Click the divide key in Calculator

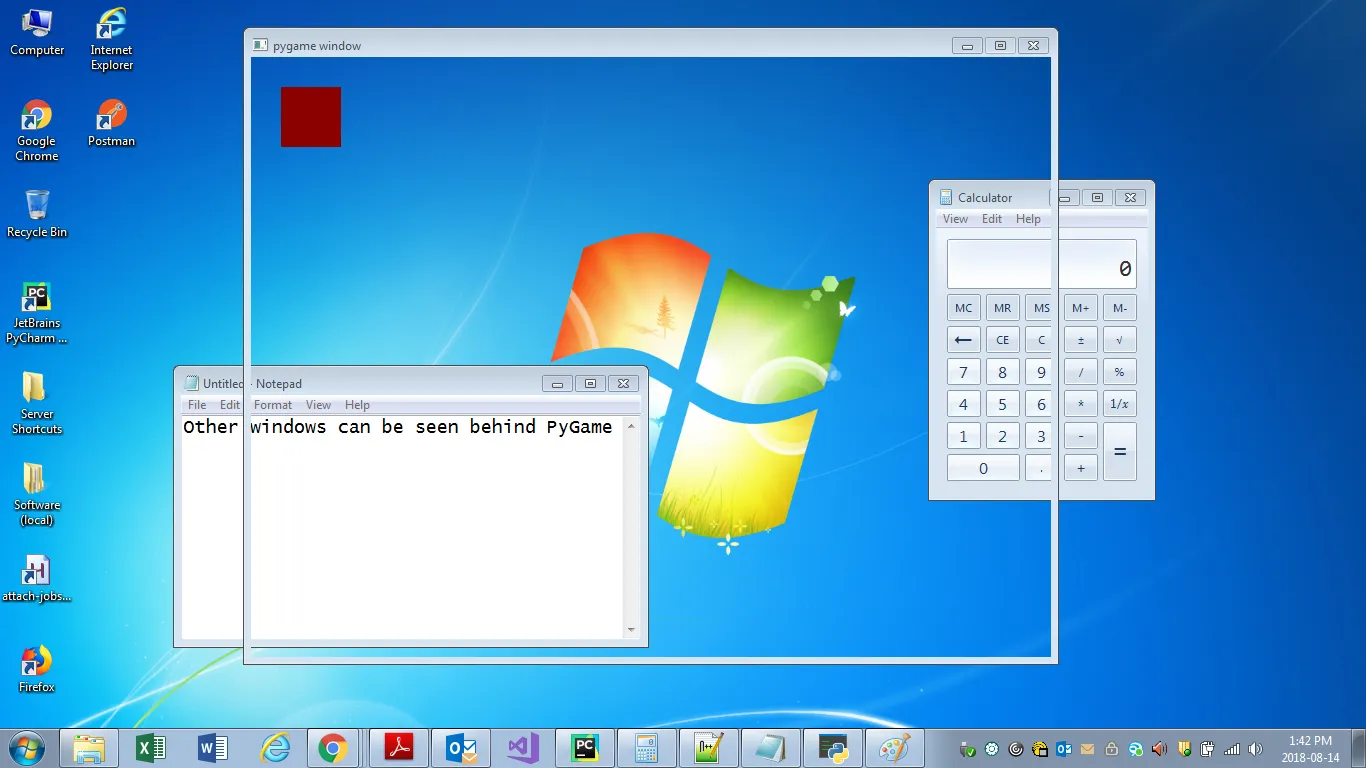(x=1081, y=372)
